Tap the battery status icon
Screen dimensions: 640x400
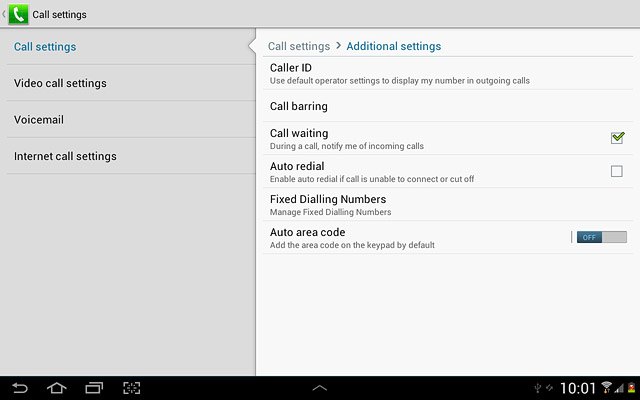pos(631,387)
